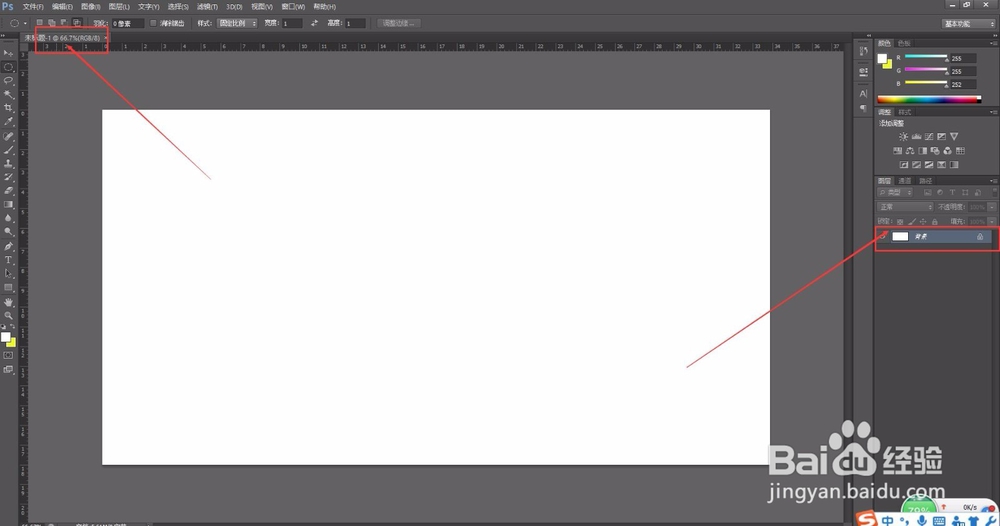Select the Crop tool
This screenshot has height=526, width=1000.
coord(8,108)
